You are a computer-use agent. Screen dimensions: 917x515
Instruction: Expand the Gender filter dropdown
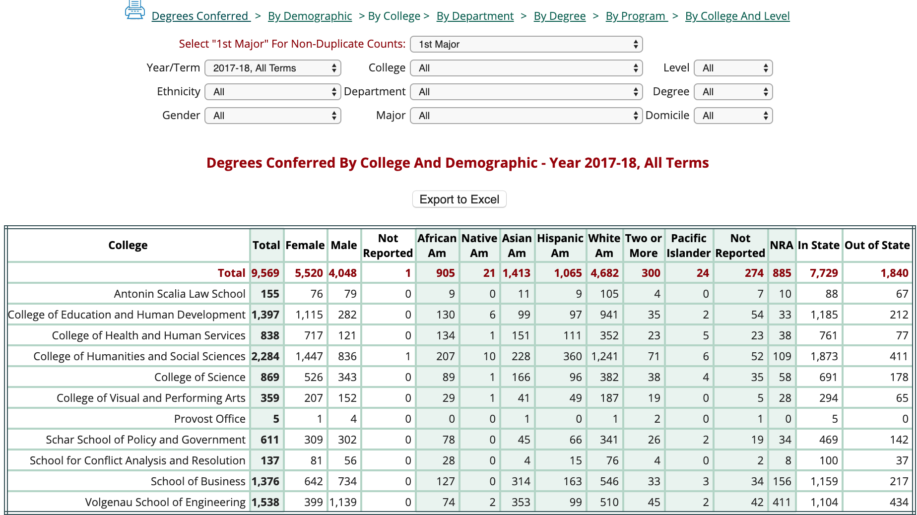pos(273,116)
